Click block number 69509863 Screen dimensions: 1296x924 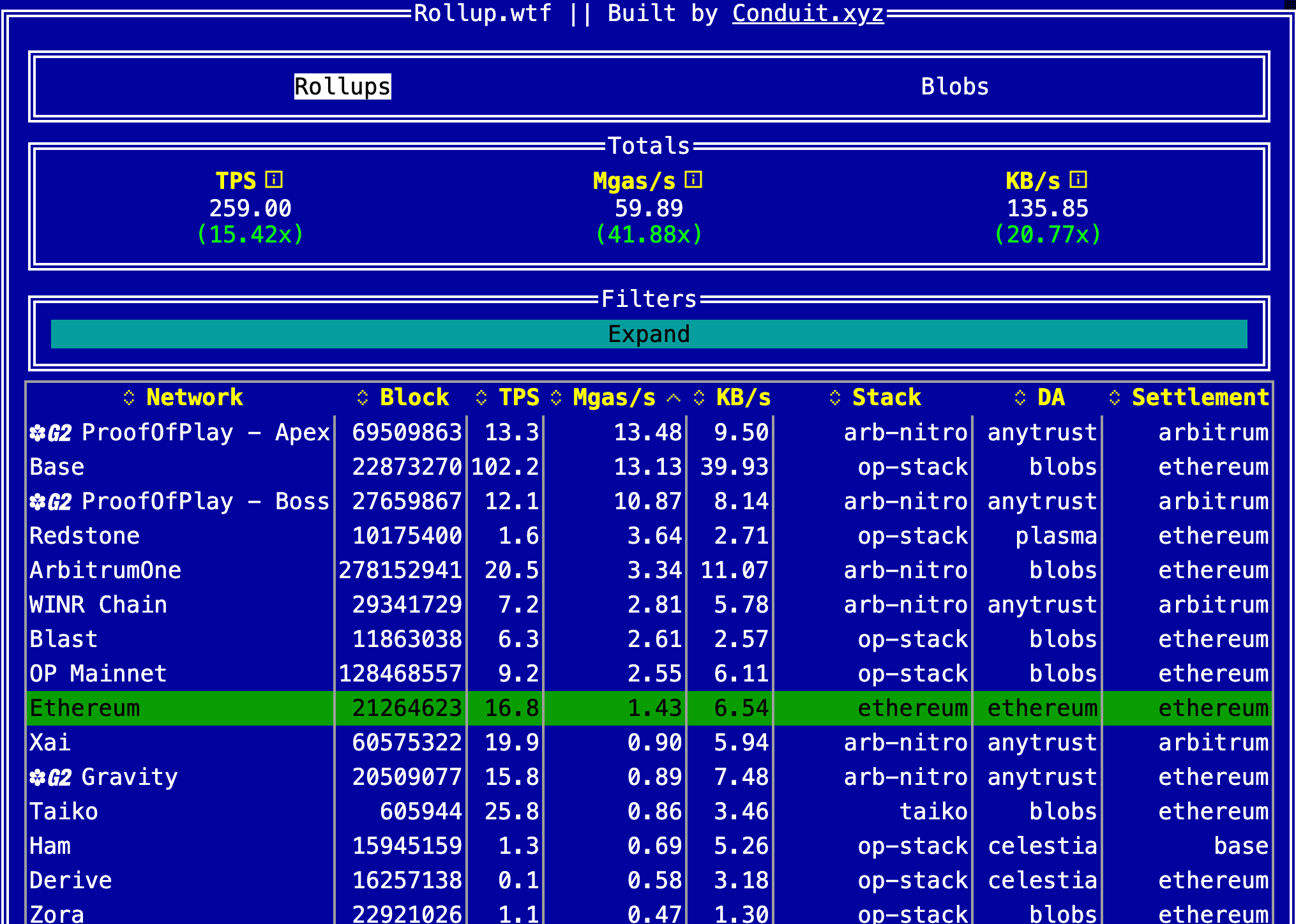point(407,433)
